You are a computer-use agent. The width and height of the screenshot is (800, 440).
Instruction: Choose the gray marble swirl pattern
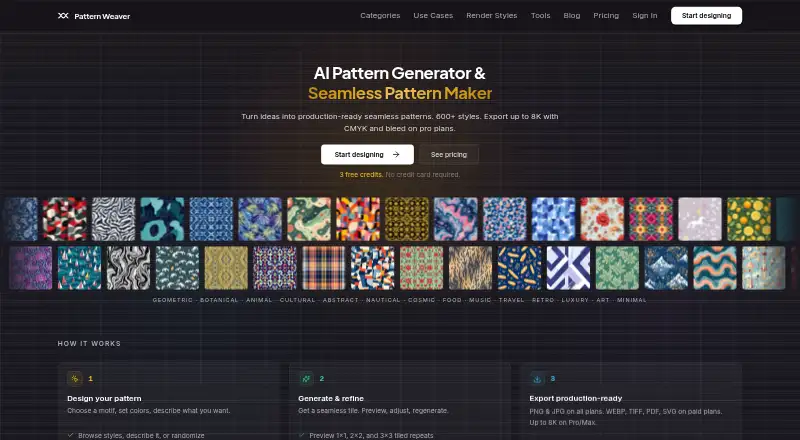coord(129,268)
